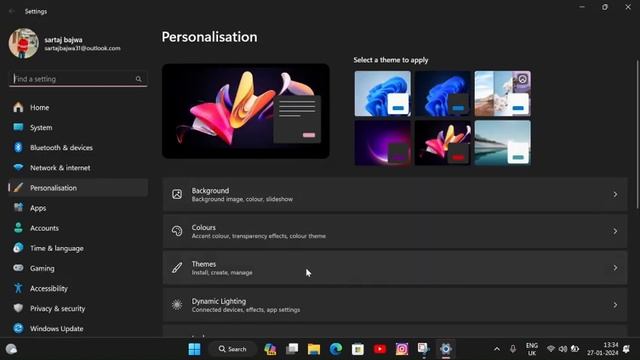640x360 pixels.
Task: Open Themes install, create, manage row
Action: coord(395,268)
